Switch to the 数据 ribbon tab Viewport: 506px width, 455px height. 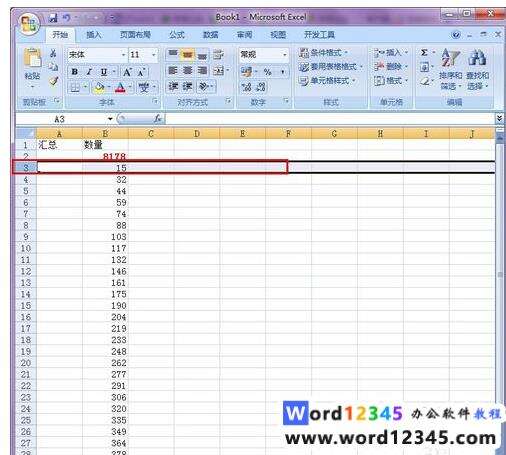tap(211, 35)
